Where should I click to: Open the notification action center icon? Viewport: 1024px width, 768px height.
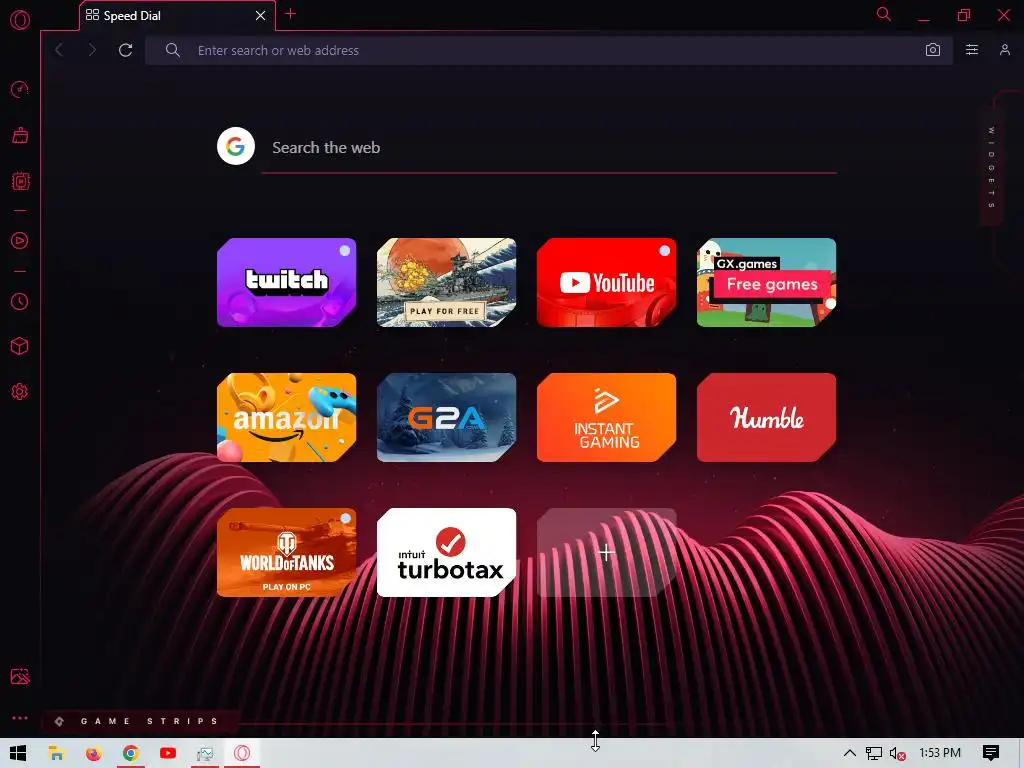tap(991, 753)
